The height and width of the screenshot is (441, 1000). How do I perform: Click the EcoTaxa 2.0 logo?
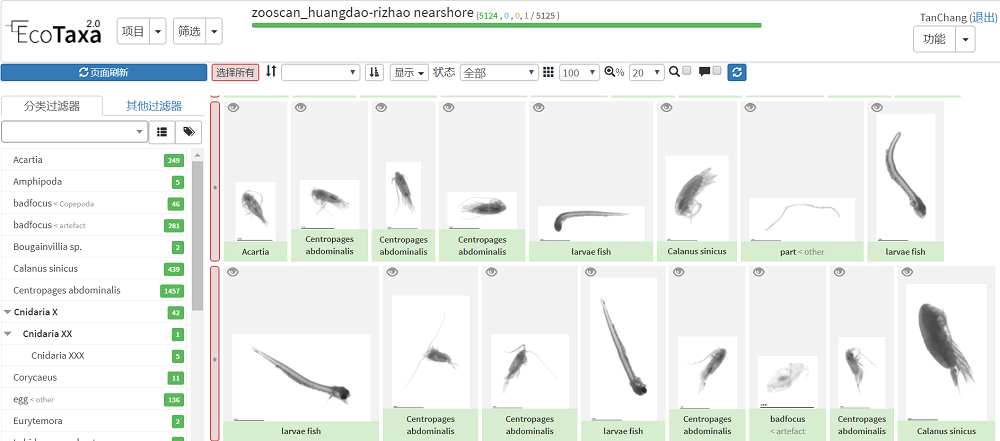[x=57, y=31]
